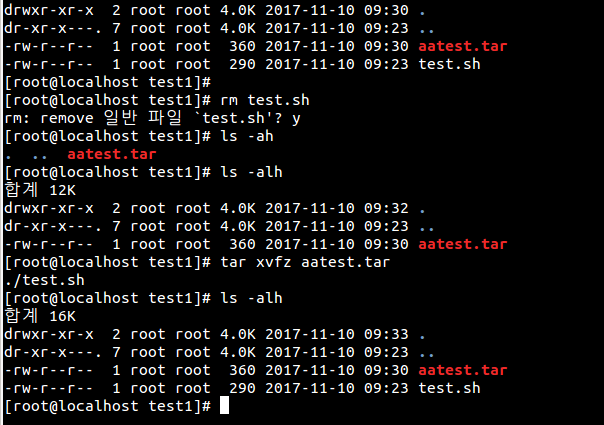Click the red aatest.tar in the top listing

coord(463,46)
